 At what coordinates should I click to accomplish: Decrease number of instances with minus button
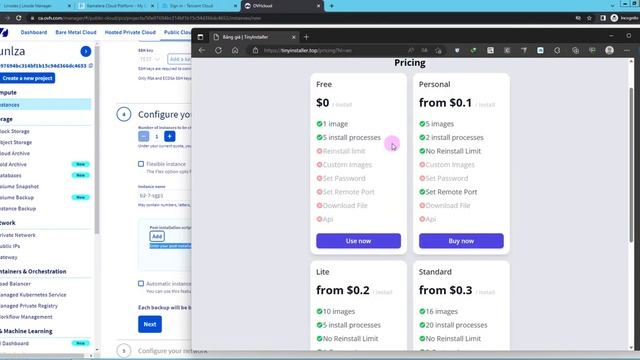coord(143,136)
